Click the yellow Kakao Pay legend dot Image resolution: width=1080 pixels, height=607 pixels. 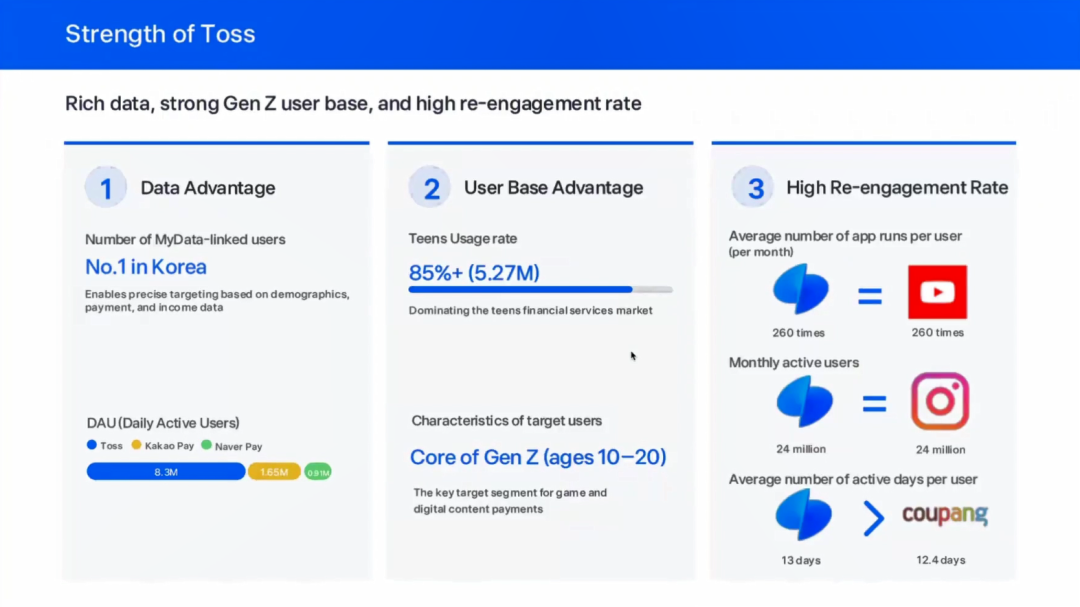pos(136,445)
